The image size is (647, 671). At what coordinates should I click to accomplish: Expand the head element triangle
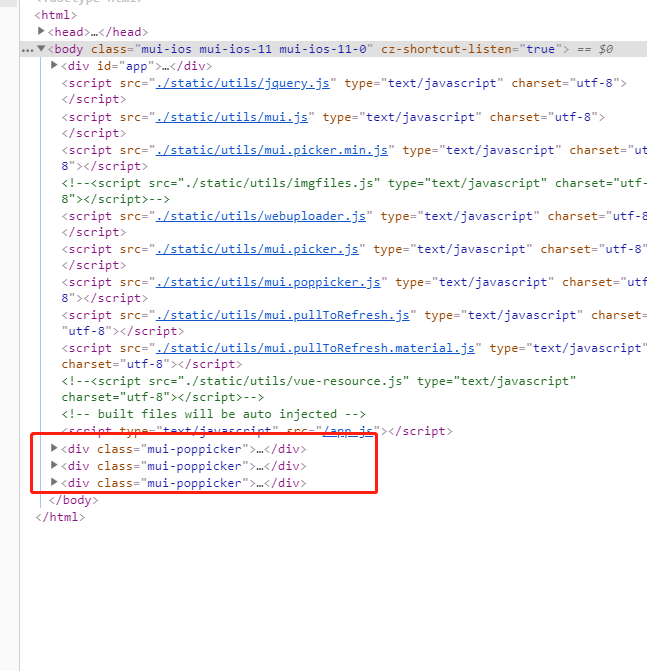click(x=41, y=32)
